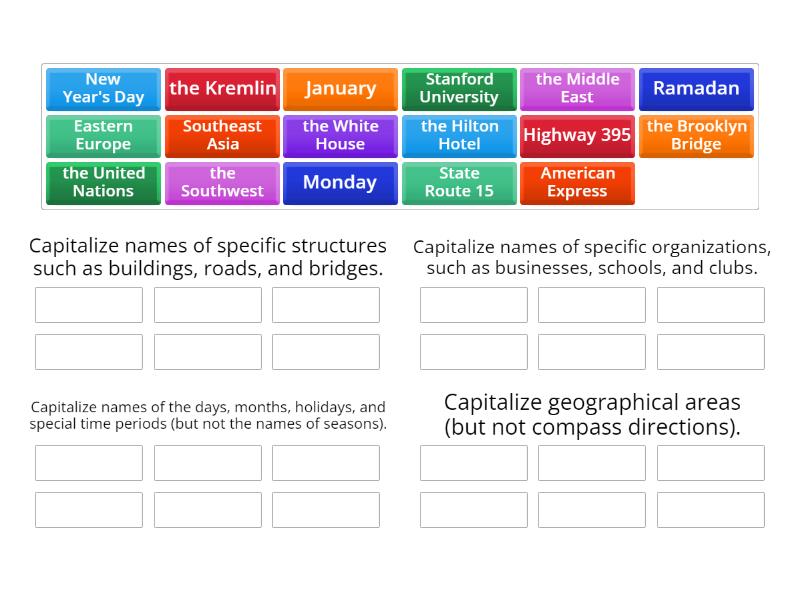The width and height of the screenshot is (800, 600).
Task: Select the "Ramadan" tile
Action: pyautogui.click(x=696, y=89)
